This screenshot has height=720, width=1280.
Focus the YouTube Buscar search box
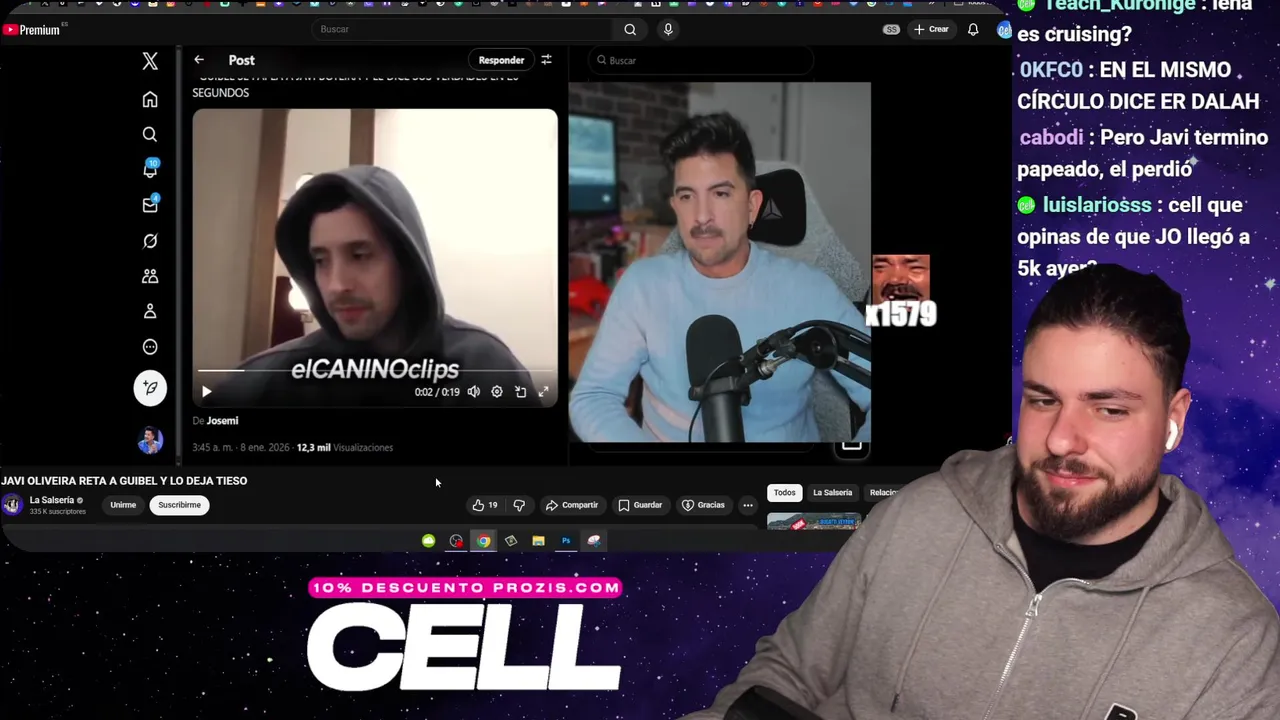coord(462,29)
